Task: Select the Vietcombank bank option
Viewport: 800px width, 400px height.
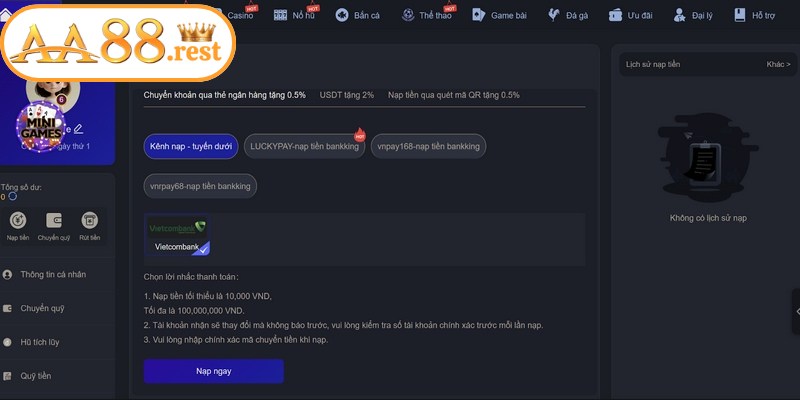Action: point(178,235)
